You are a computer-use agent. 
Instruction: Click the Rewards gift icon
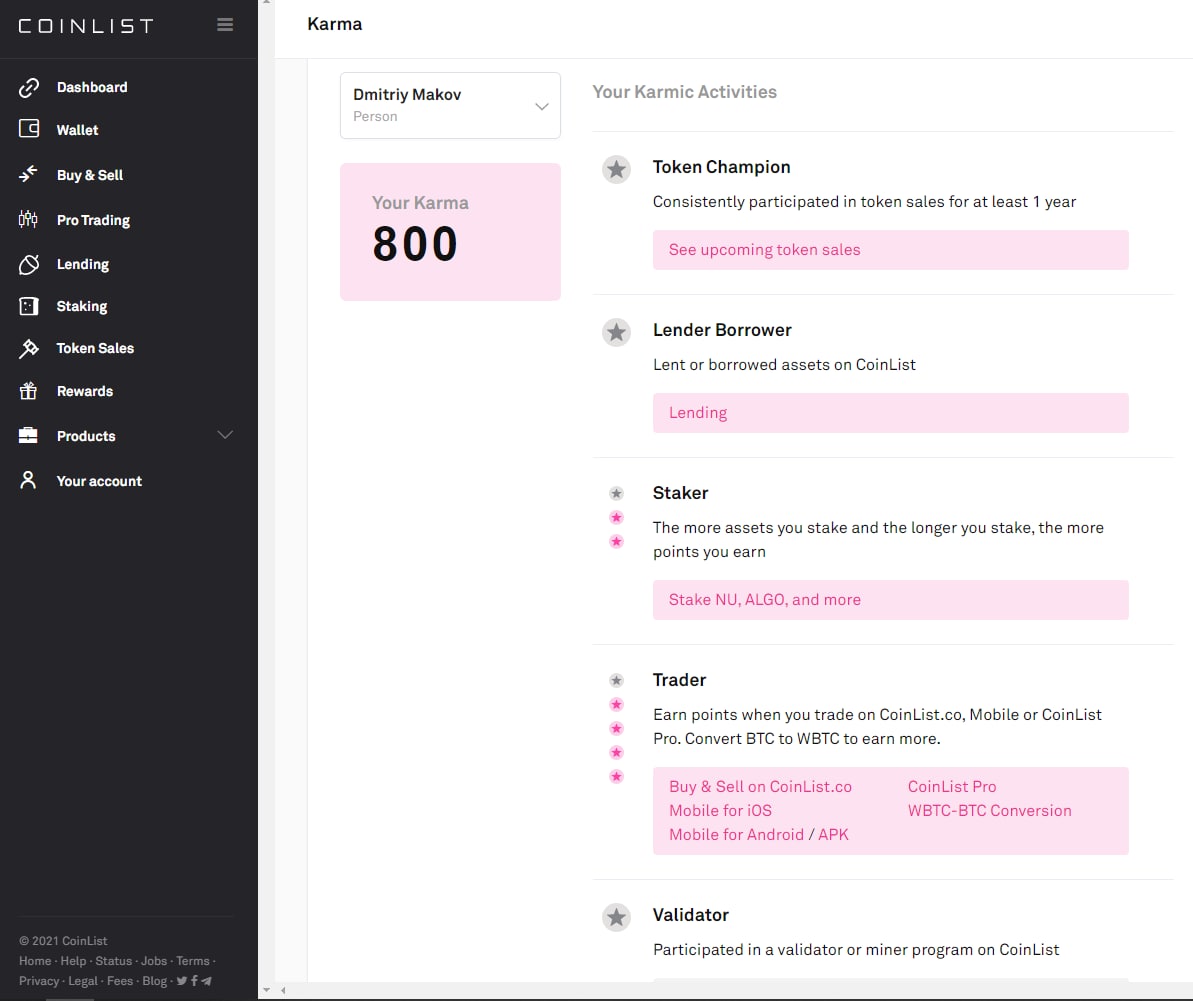click(x=28, y=391)
